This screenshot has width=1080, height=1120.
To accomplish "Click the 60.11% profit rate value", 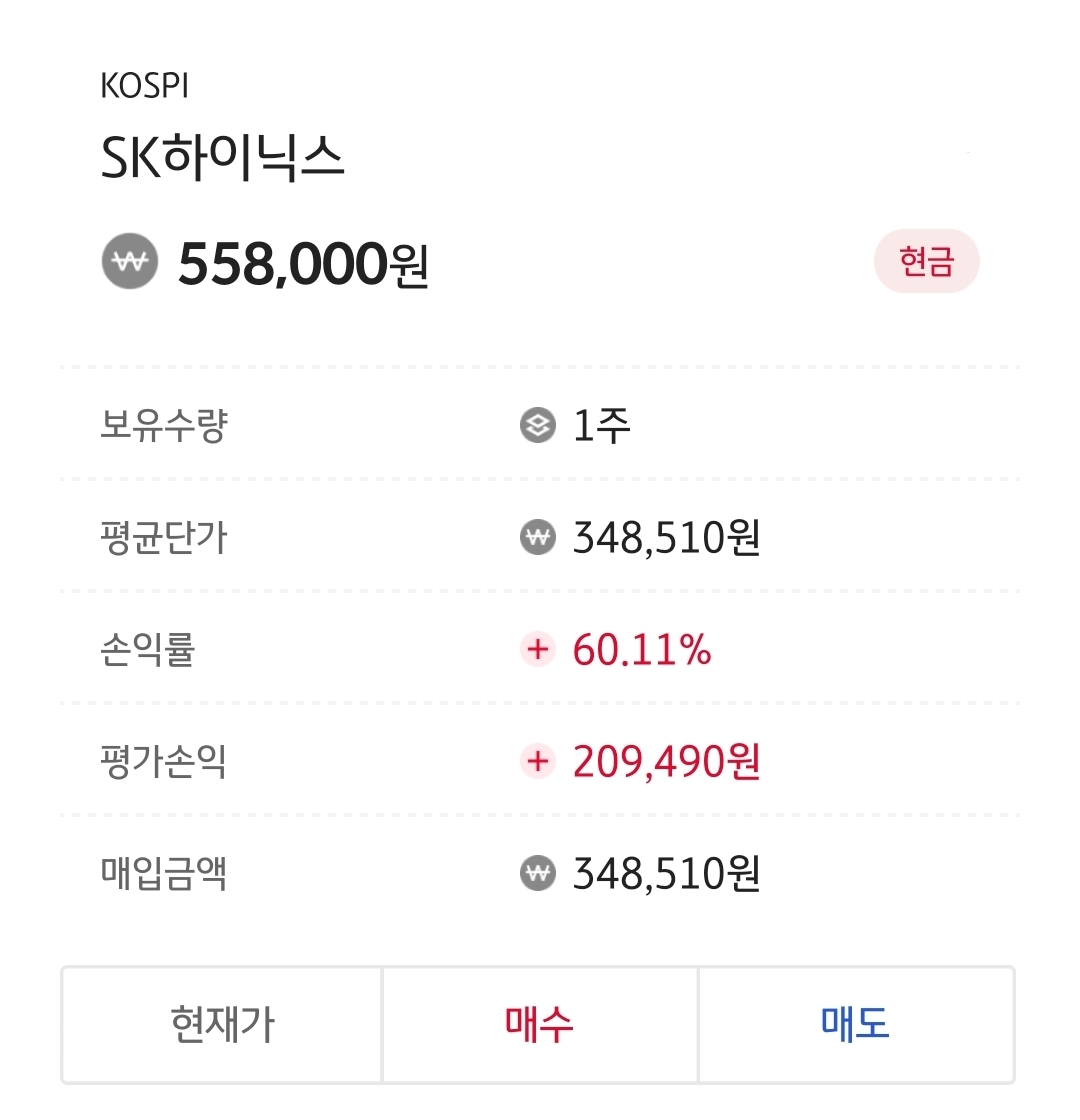I will 642,651.
